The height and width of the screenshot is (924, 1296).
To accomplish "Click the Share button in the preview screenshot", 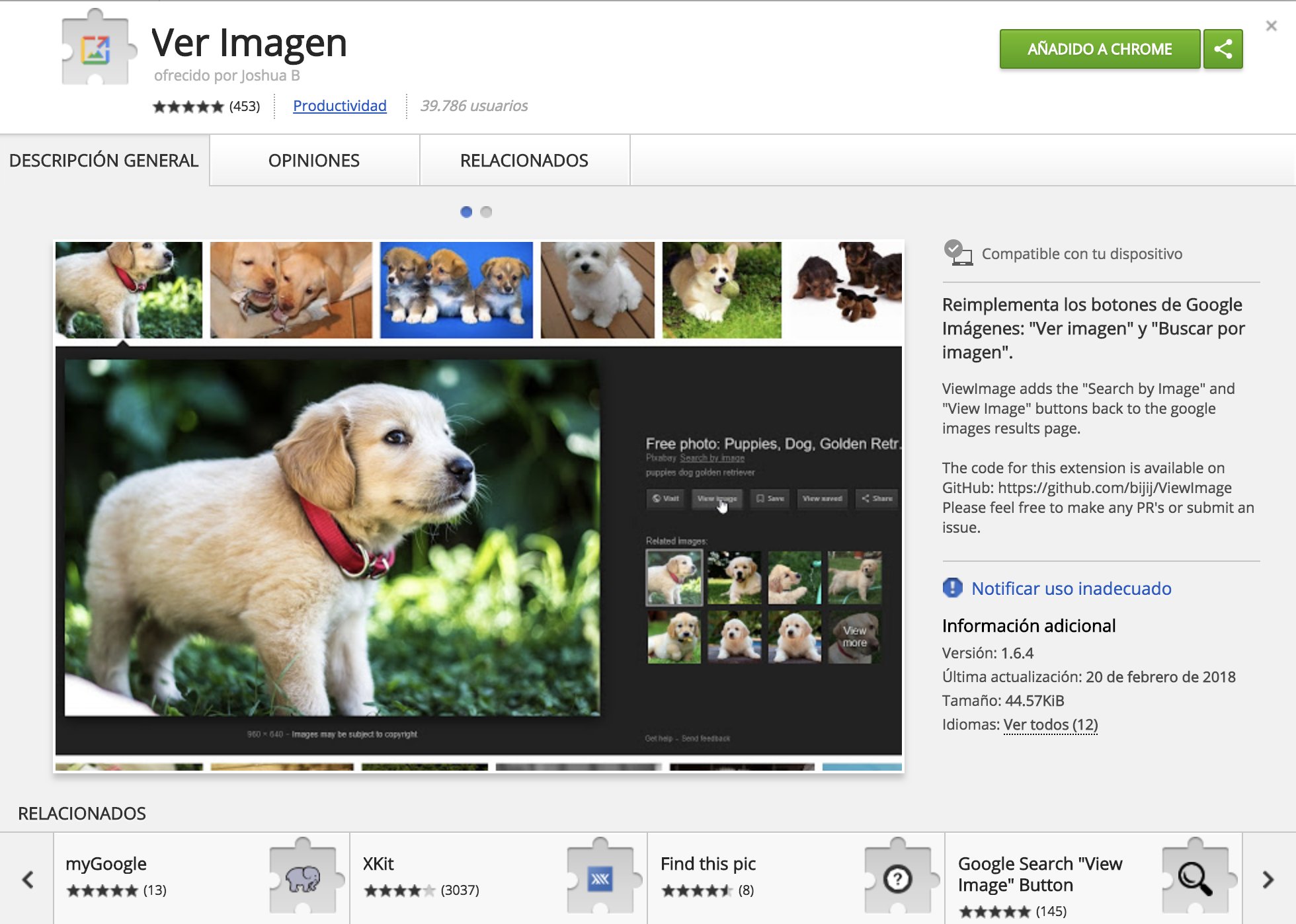I will pos(877,498).
